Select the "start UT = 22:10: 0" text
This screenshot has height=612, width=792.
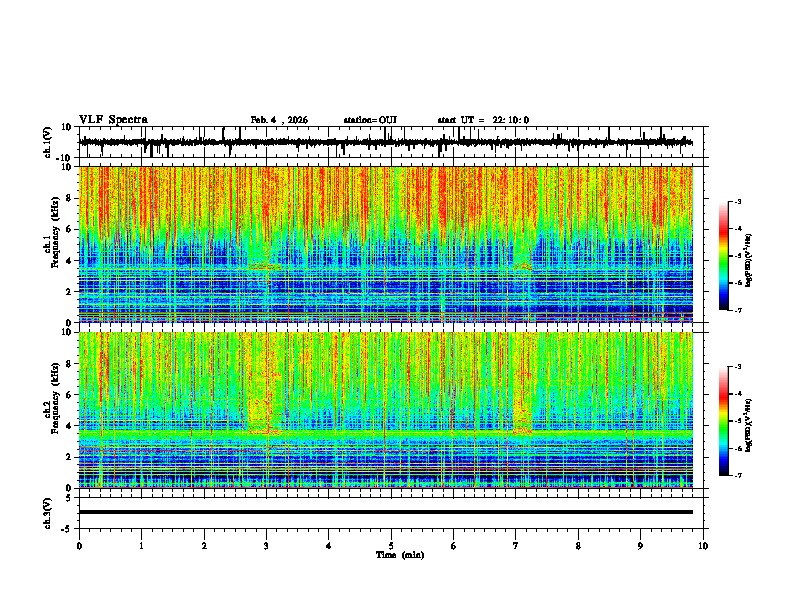tap(483, 120)
